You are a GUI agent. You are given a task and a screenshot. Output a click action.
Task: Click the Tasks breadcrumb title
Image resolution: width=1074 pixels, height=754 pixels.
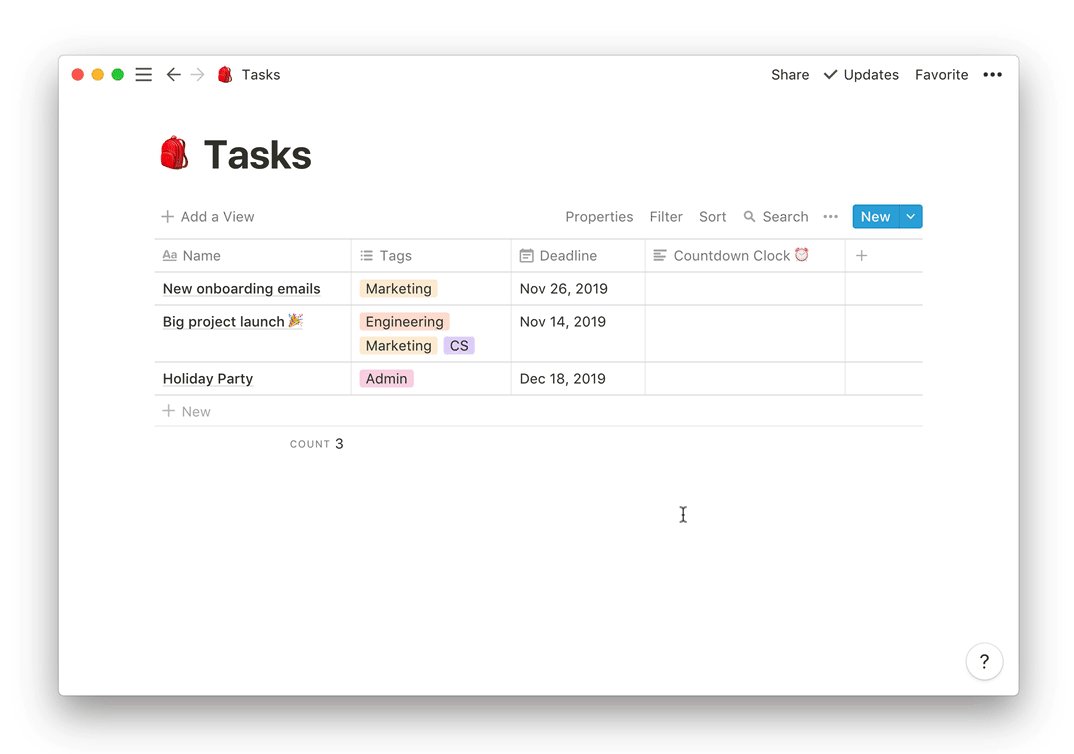(261, 75)
